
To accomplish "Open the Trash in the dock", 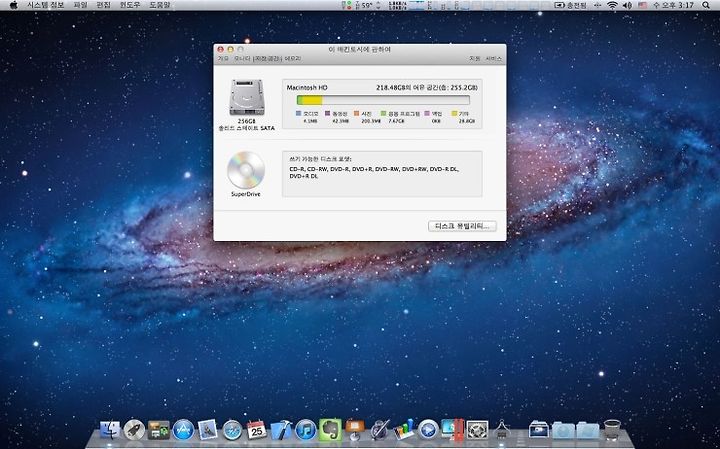I will [x=612, y=430].
